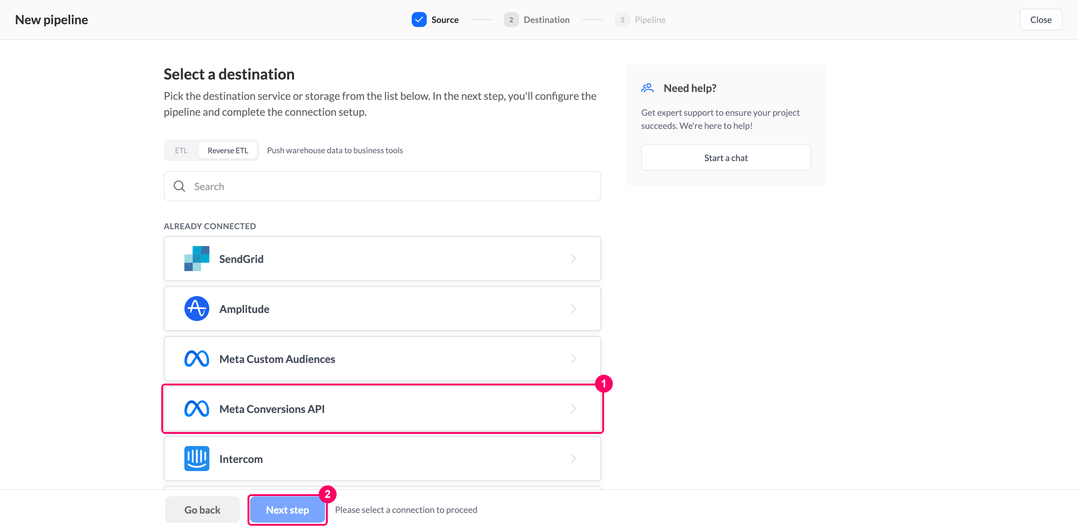Select the Meta Custom Audiences name

coord(277,359)
